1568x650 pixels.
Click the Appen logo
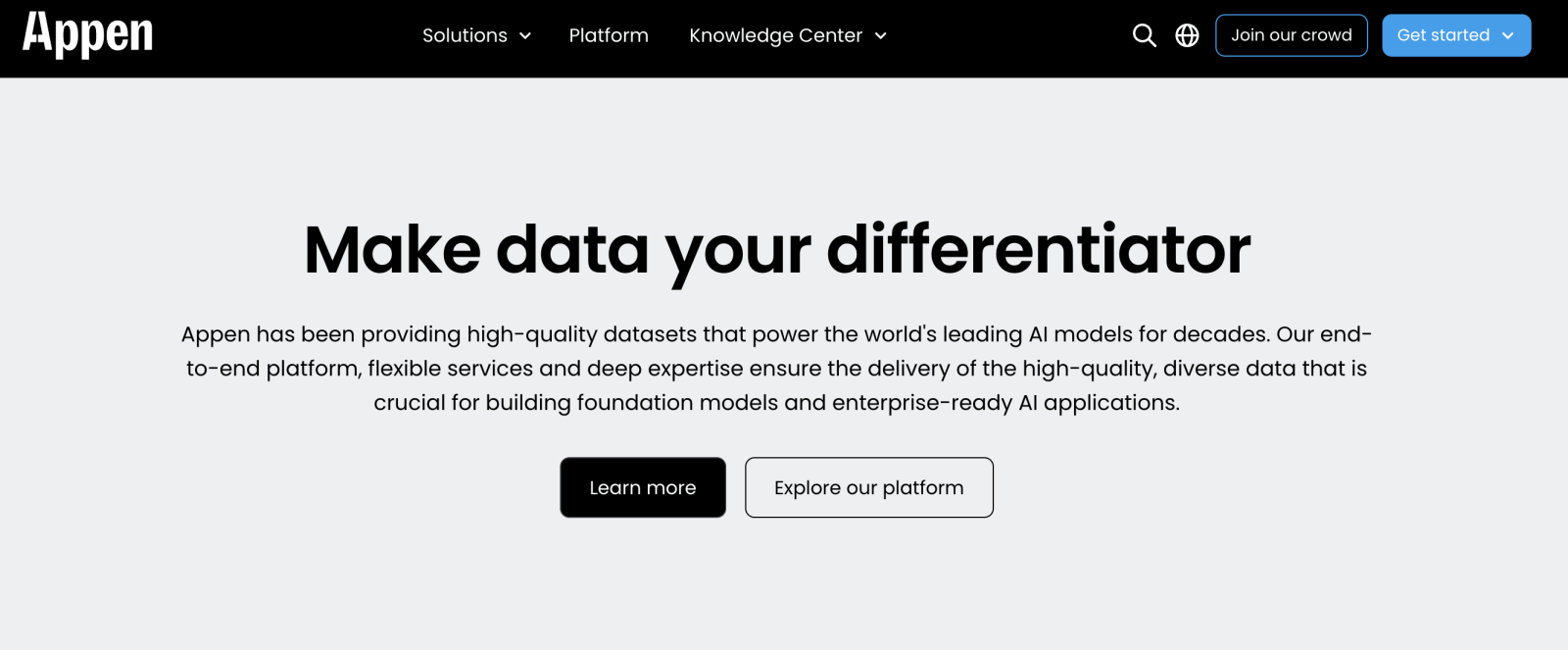pos(87,35)
